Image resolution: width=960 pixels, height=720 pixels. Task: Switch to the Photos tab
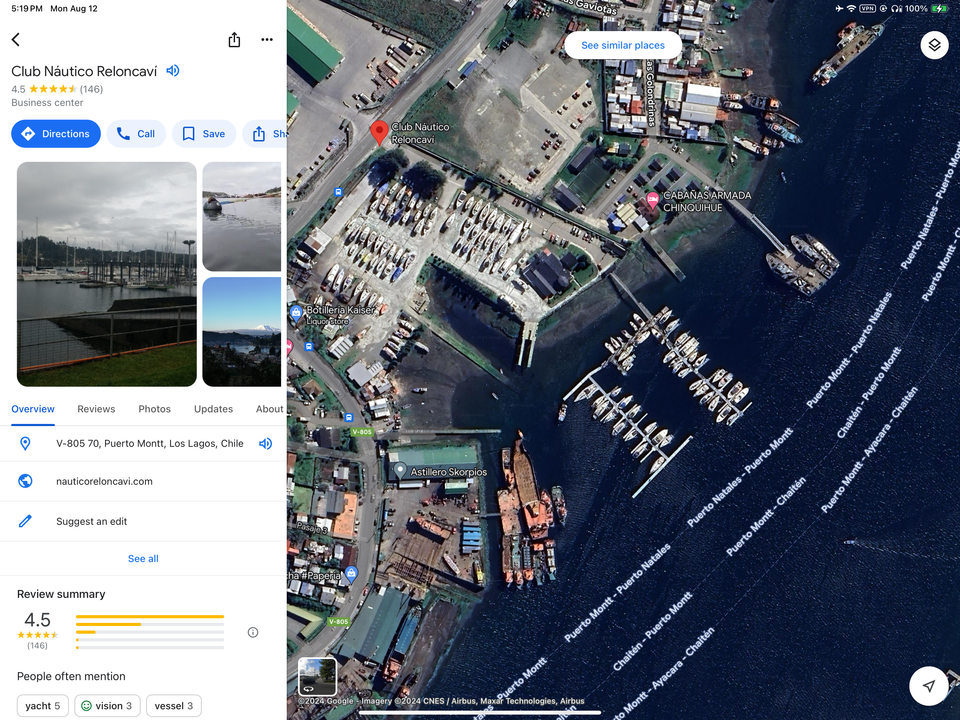[x=154, y=409]
